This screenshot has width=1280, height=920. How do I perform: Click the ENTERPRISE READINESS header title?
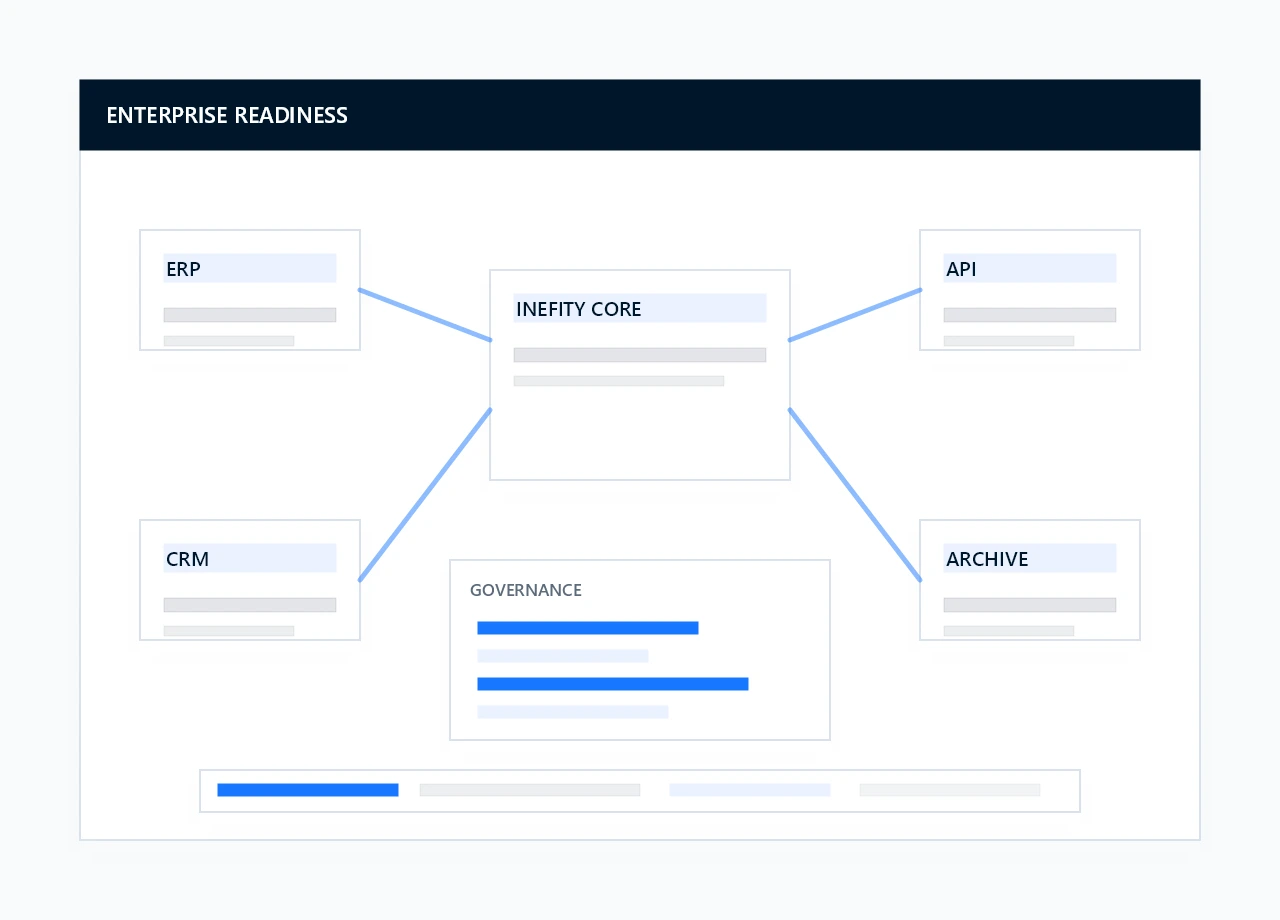pos(227,115)
